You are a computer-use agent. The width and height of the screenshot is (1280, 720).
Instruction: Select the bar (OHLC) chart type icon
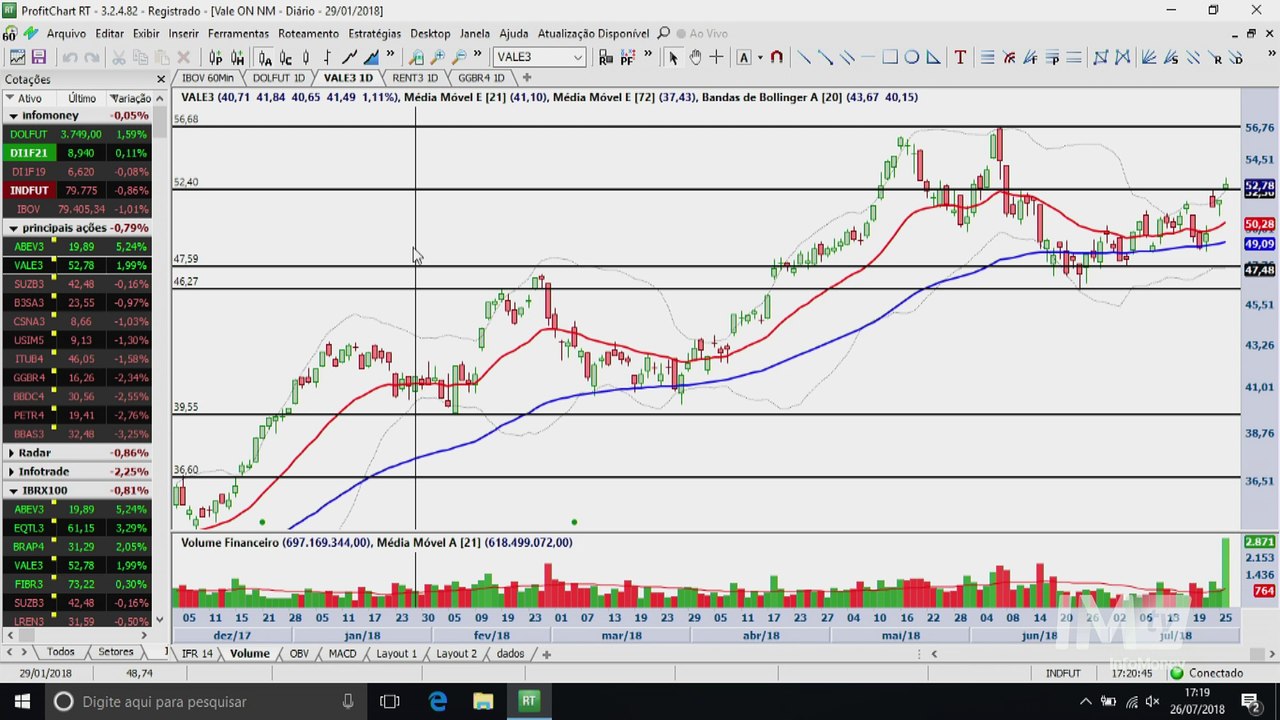pyautogui.click(x=327, y=57)
